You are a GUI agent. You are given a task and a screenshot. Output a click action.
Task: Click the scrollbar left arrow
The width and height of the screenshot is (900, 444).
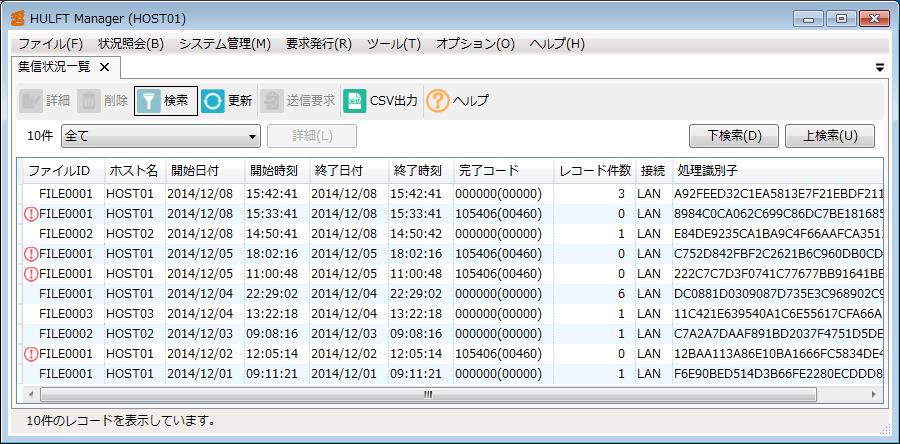coord(30,395)
